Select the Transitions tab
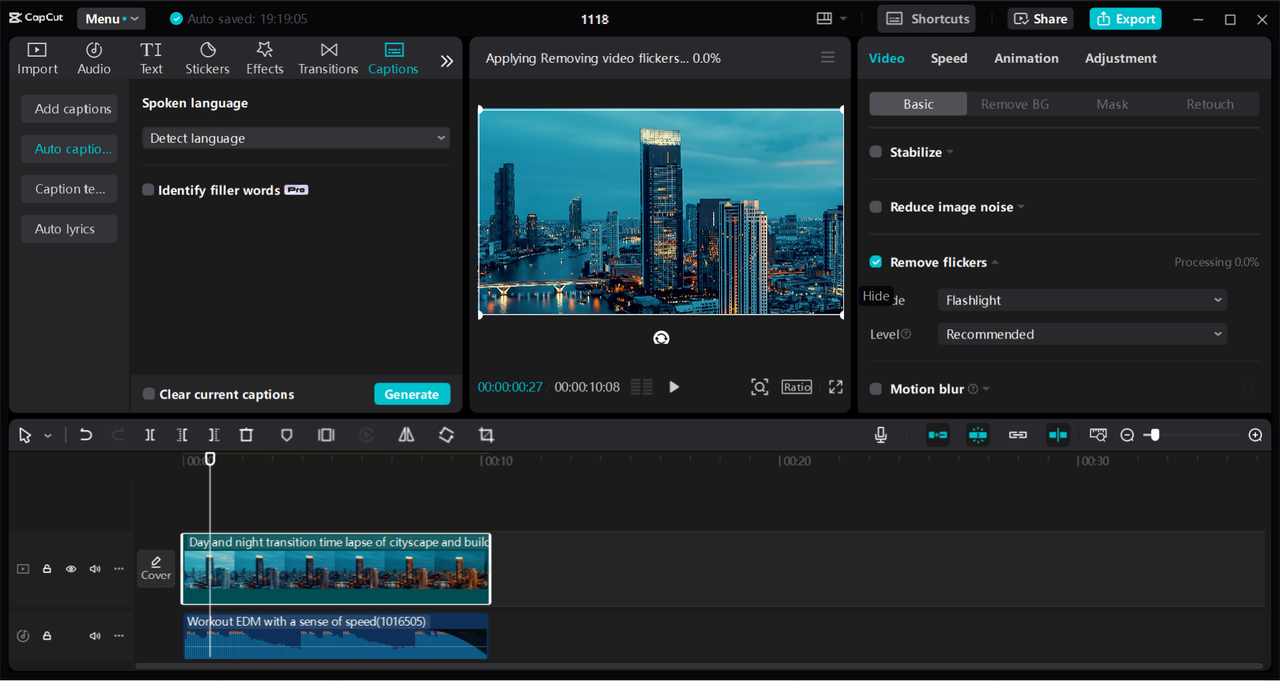The height and width of the screenshot is (681, 1280). 328,58
